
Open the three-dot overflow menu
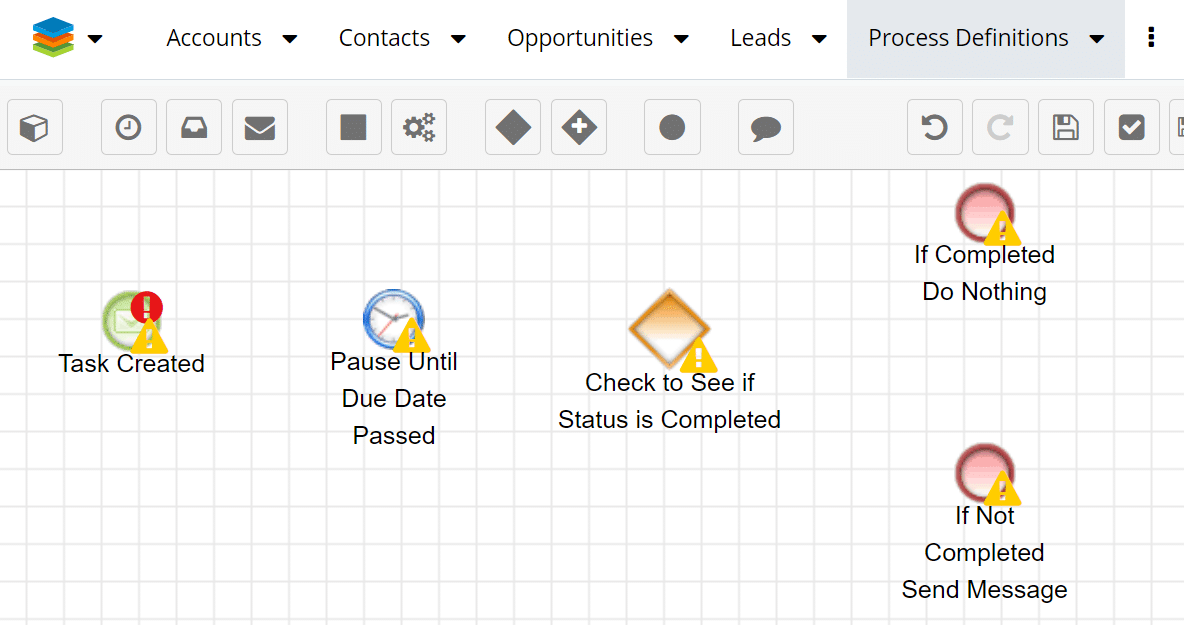pyautogui.click(x=1151, y=38)
